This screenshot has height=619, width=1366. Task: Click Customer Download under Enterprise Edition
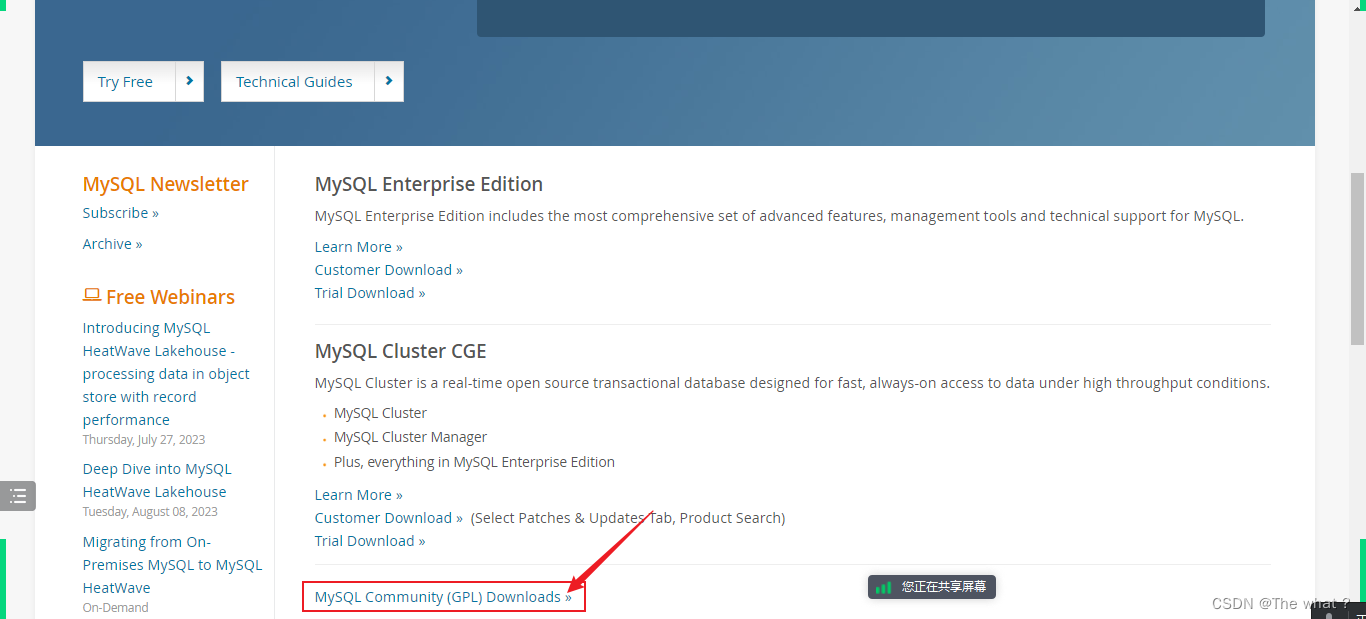(x=388, y=270)
